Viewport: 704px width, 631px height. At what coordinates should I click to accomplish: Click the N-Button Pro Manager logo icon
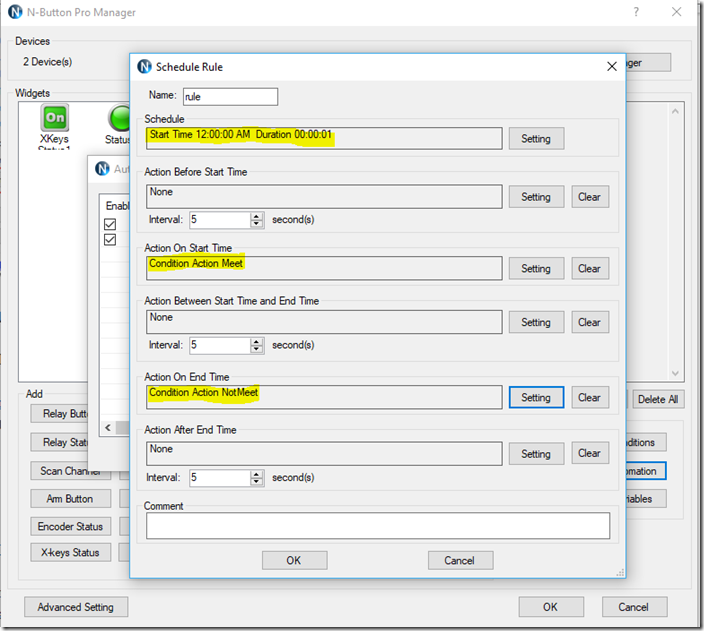15,12
